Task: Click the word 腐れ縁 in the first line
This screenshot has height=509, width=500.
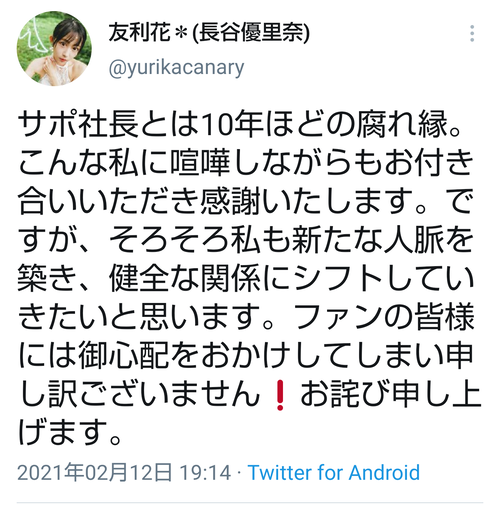Action: click(402, 124)
